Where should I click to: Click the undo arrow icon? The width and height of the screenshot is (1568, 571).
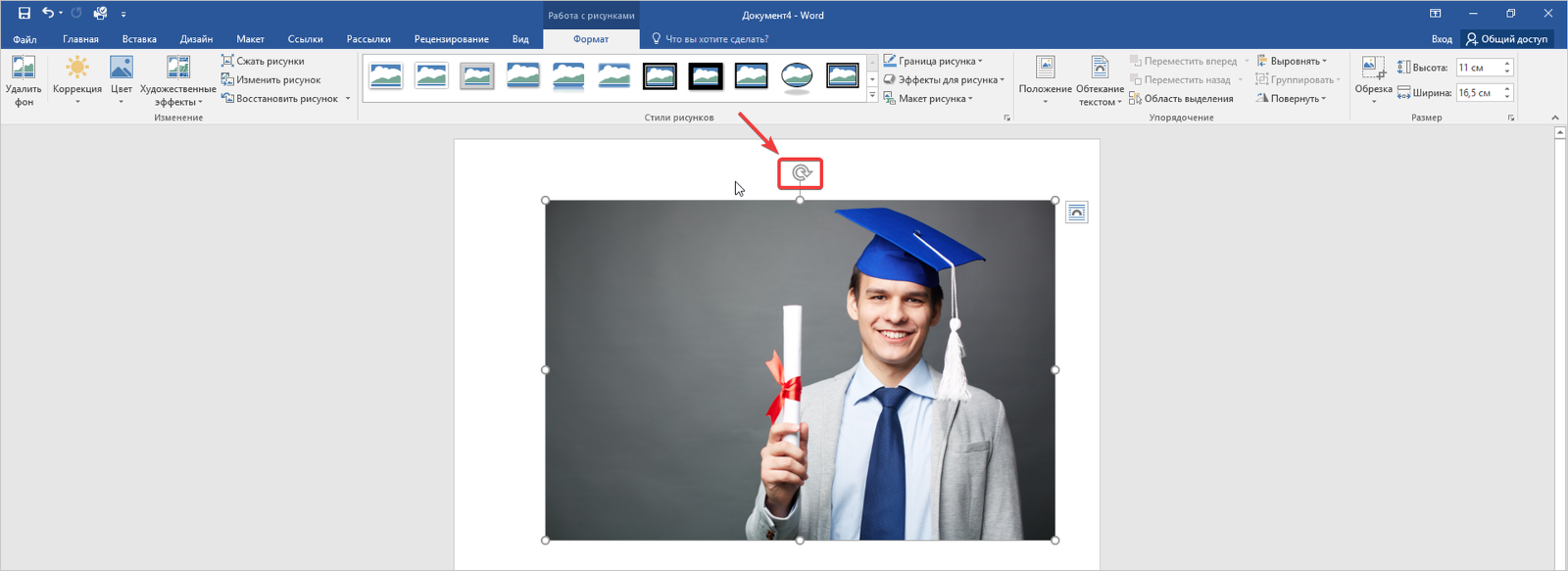pyautogui.click(x=47, y=14)
